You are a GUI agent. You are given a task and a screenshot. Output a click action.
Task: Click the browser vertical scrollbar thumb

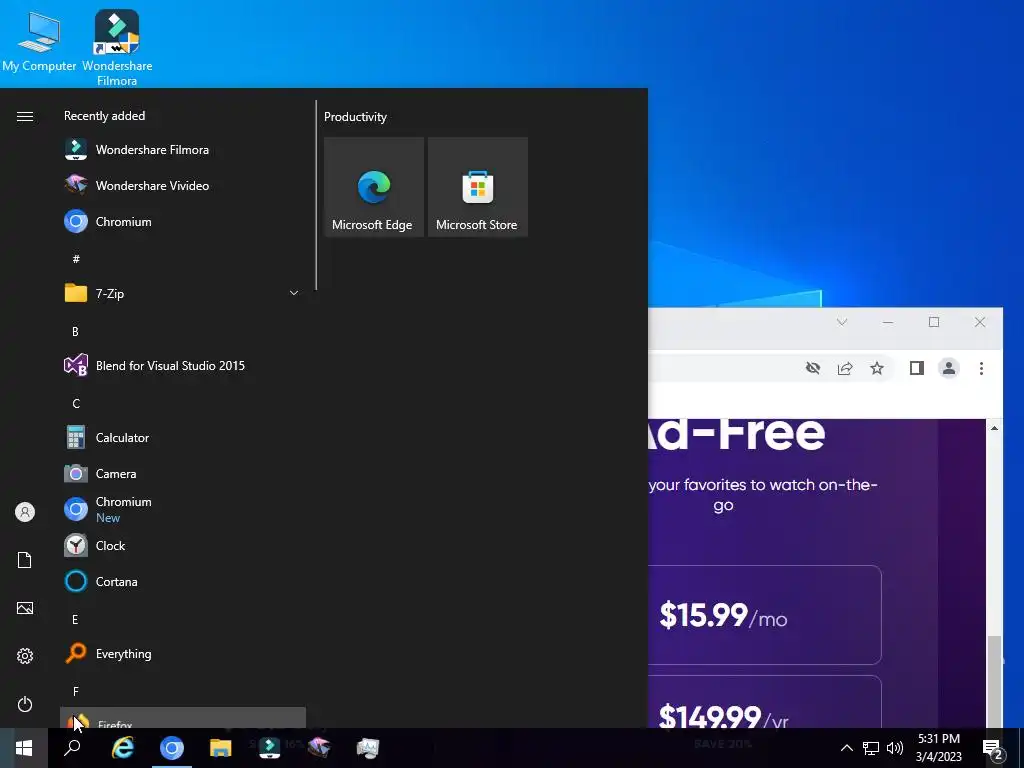click(994, 680)
